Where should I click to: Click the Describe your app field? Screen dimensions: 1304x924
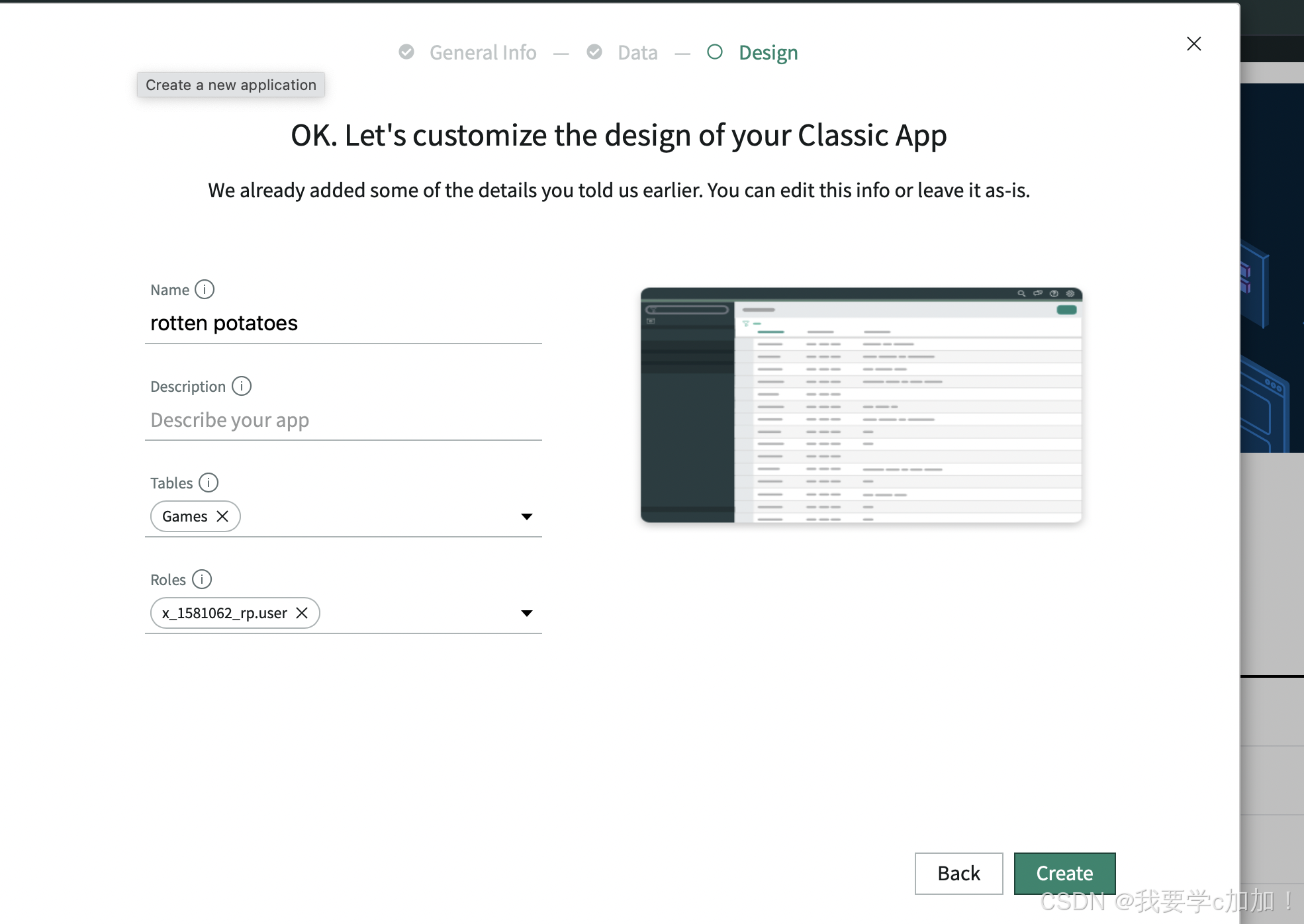tap(343, 420)
